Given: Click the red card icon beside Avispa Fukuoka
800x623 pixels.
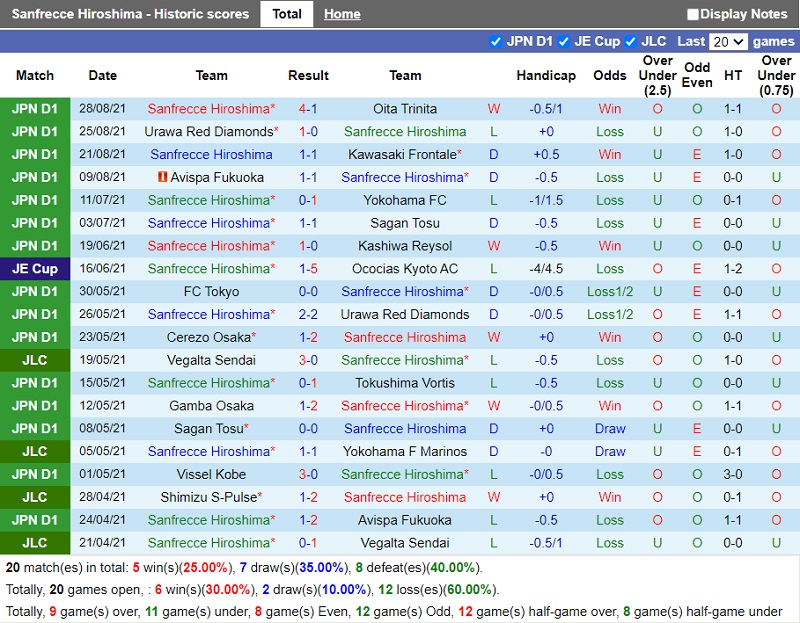Looking at the screenshot, I should (160, 177).
